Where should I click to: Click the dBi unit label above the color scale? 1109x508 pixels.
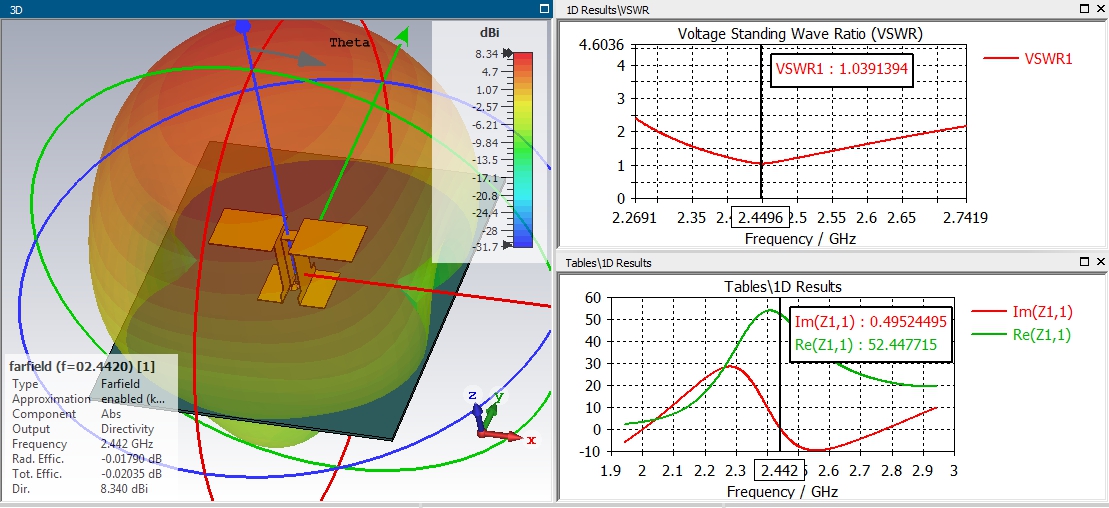[488, 32]
